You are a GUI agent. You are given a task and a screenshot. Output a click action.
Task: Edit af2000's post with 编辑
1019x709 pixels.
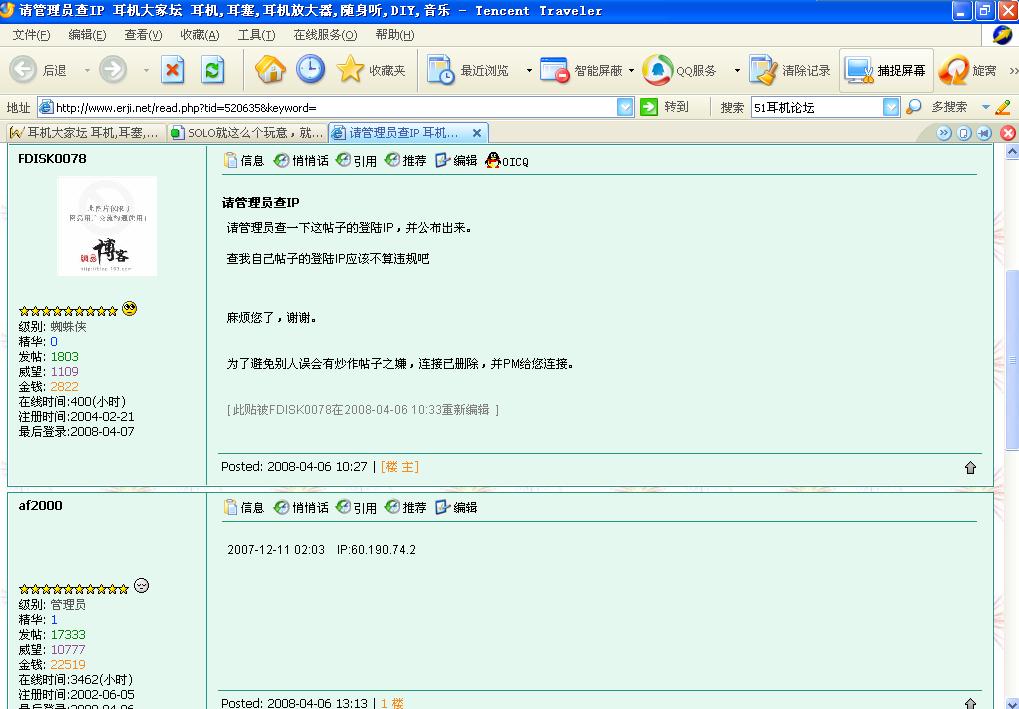tap(456, 508)
